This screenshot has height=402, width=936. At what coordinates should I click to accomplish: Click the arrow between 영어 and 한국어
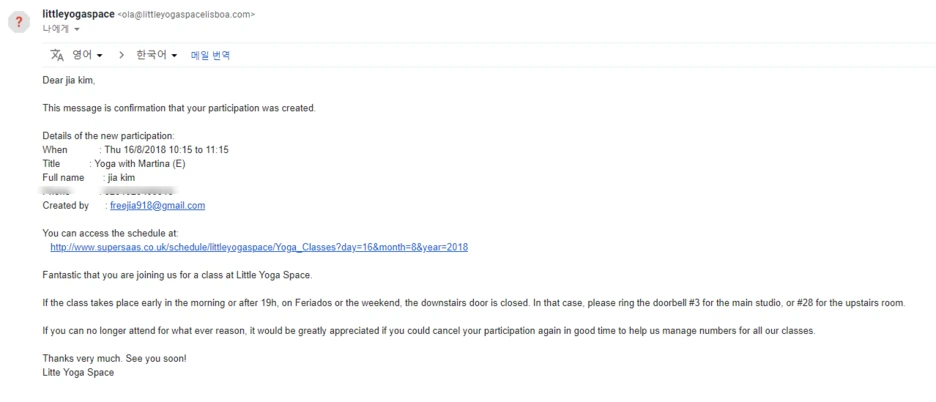(121, 55)
